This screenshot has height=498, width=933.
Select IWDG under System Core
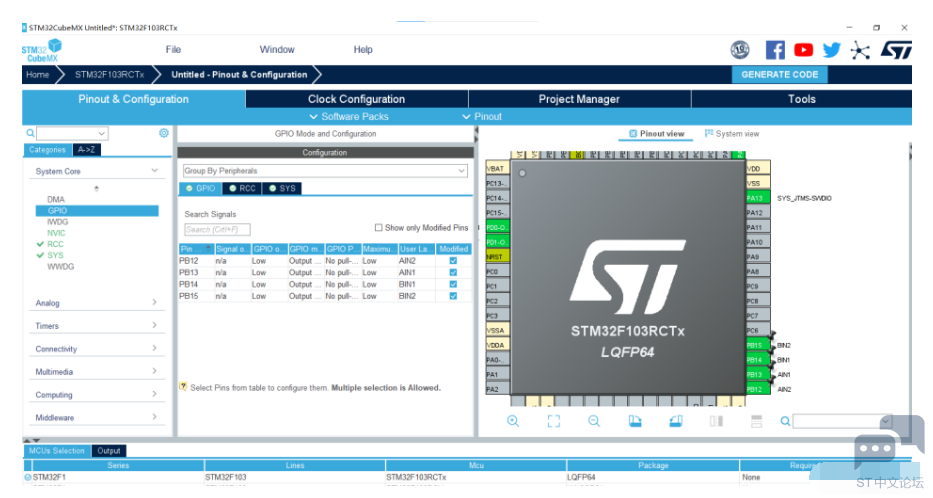pos(58,222)
